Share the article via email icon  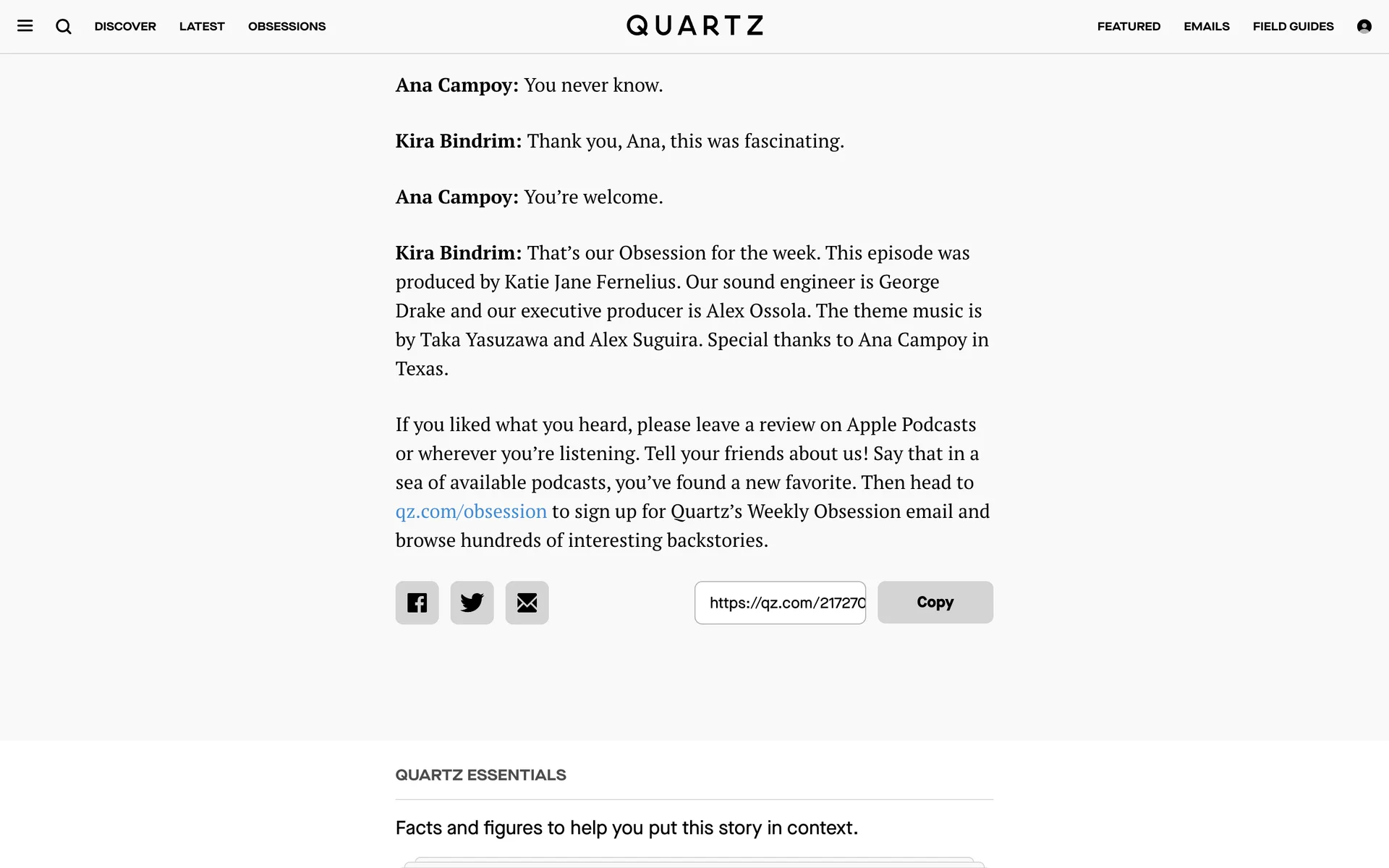coord(527,603)
